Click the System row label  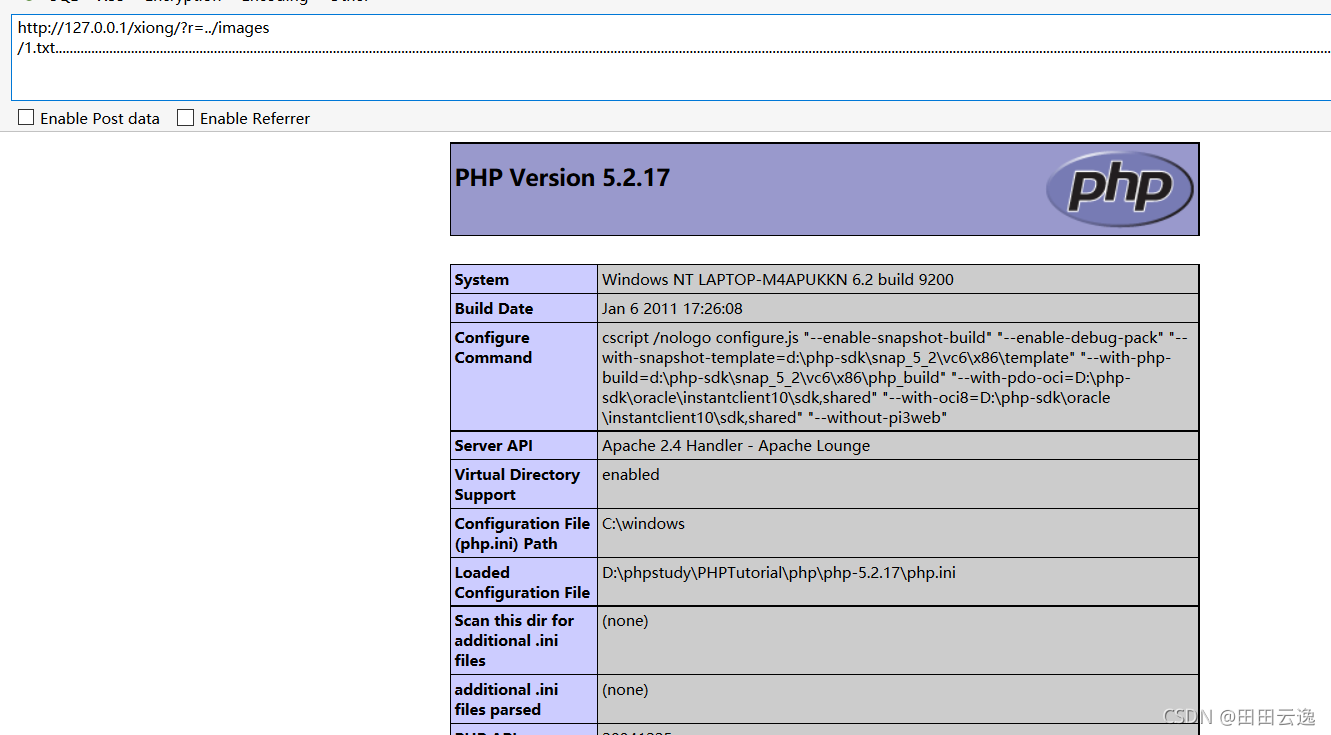coord(524,280)
